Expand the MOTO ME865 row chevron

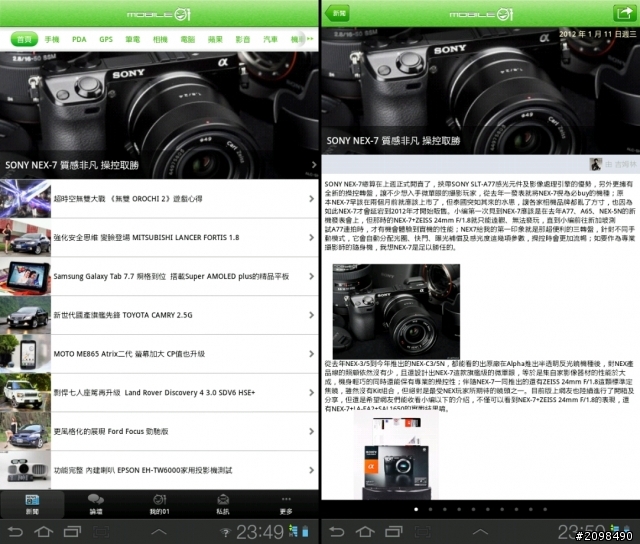point(311,354)
